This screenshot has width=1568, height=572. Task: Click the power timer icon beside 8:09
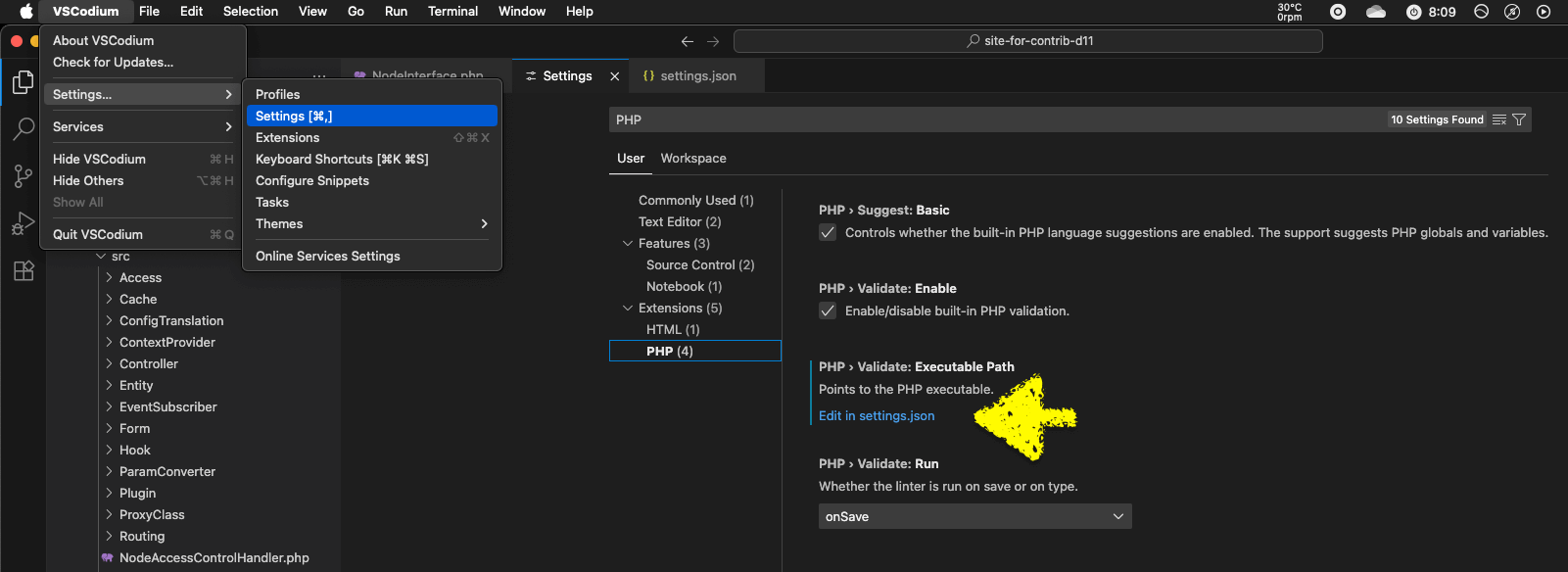[x=1413, y=12]
